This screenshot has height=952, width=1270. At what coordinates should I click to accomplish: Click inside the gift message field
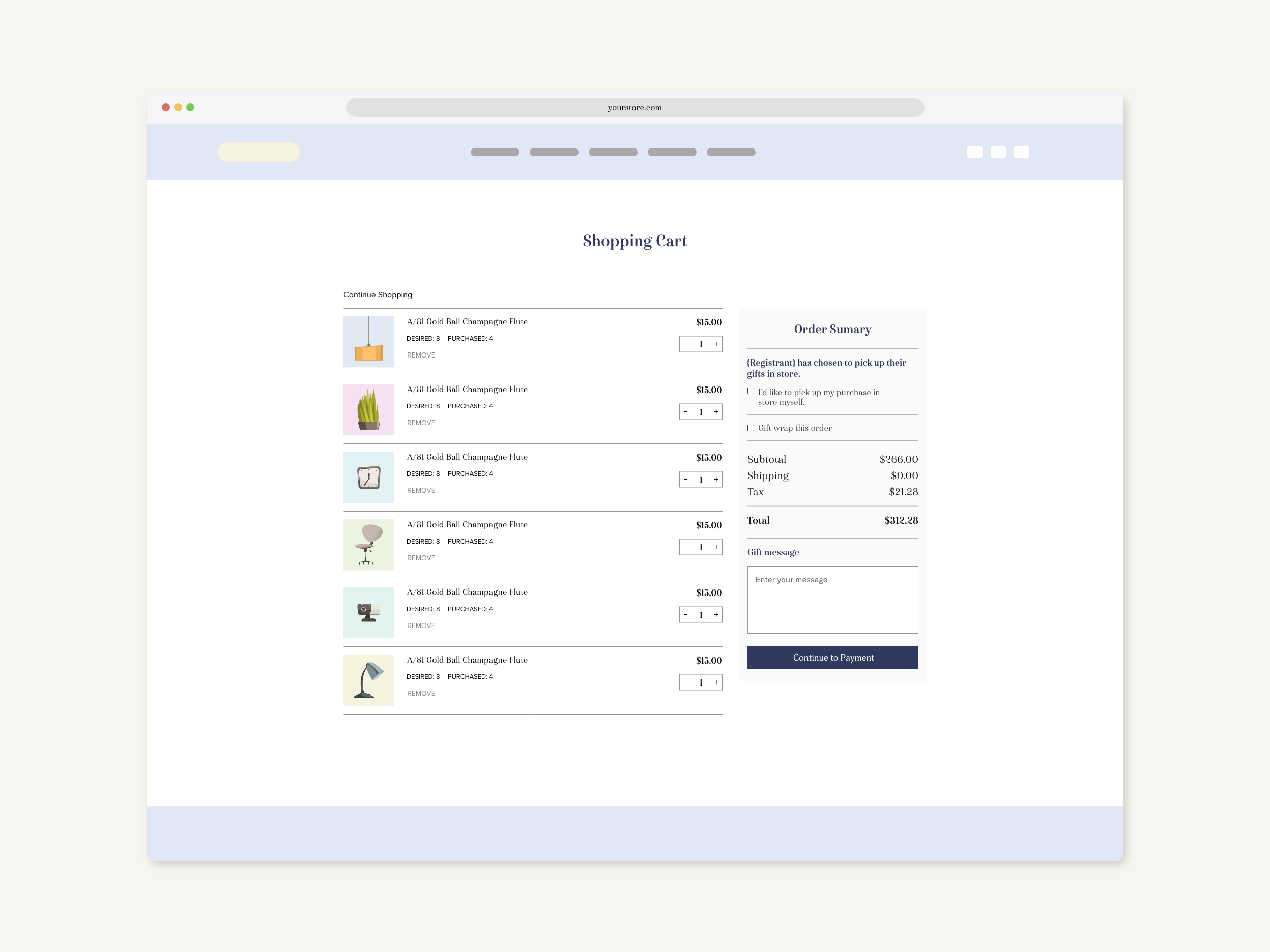coord(832,600)
